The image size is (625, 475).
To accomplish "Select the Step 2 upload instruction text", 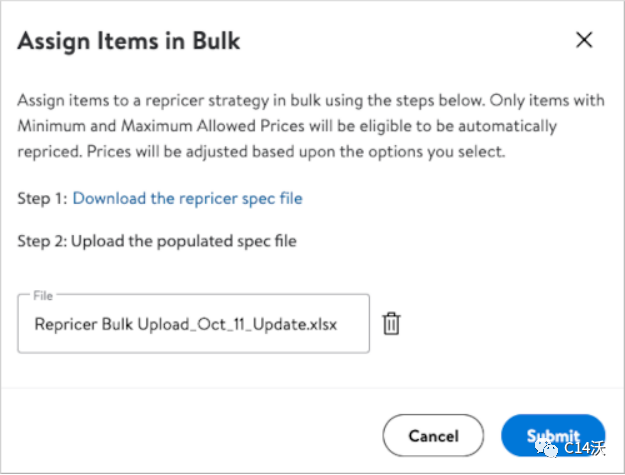I will [157, 240].
